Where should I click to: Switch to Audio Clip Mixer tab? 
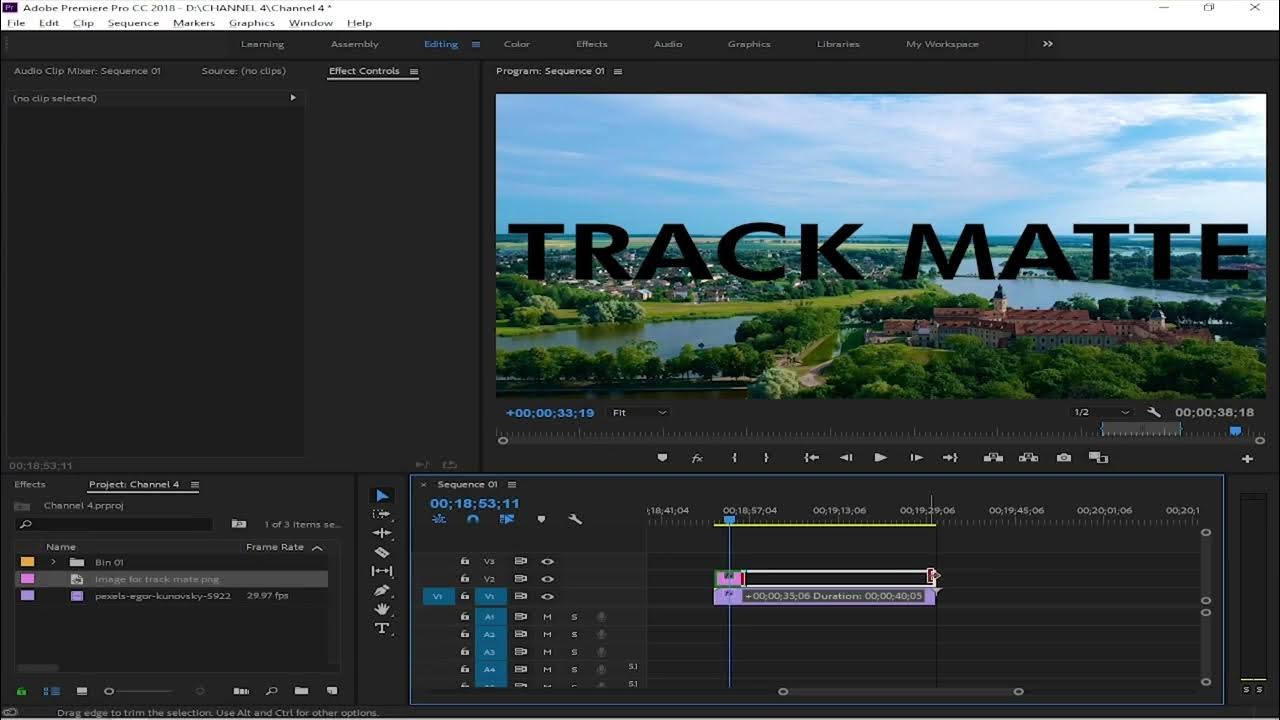click(87, 71)
